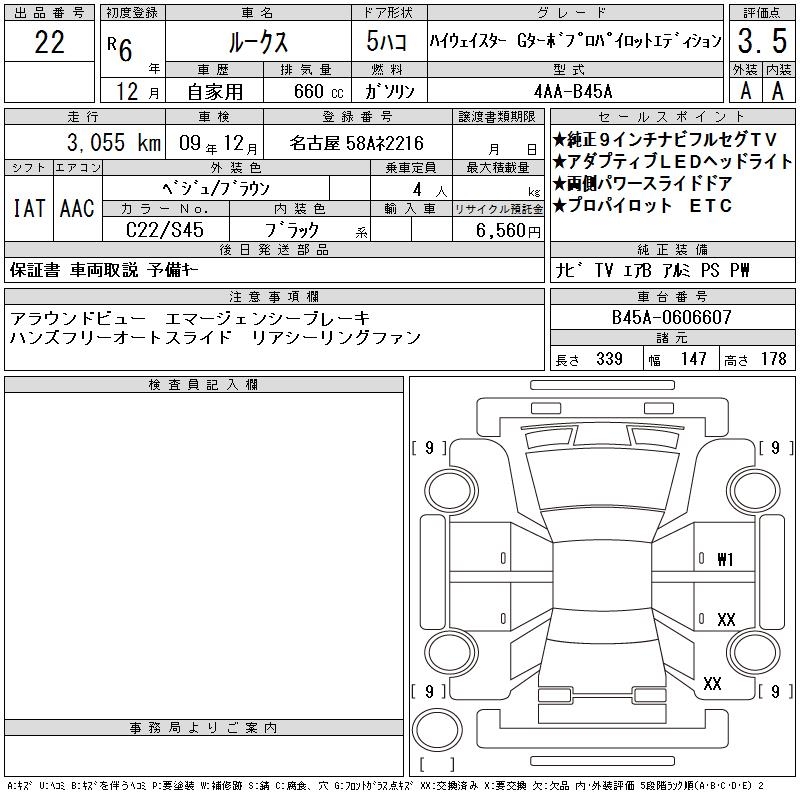This screenshot has width=800, height=800.
Task: Select the mileage value 3,055 km
Action: tap(114, 142)
